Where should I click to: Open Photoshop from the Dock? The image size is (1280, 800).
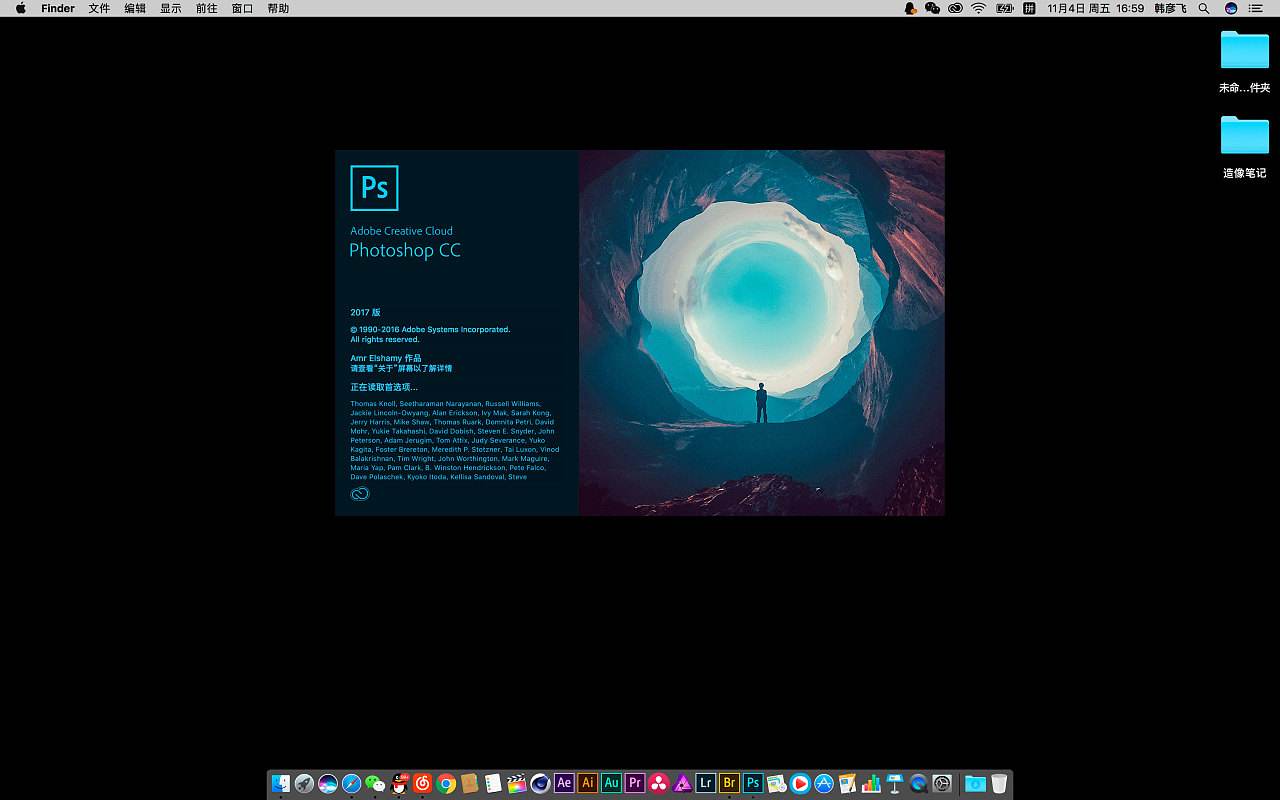[x=753, y=784]
